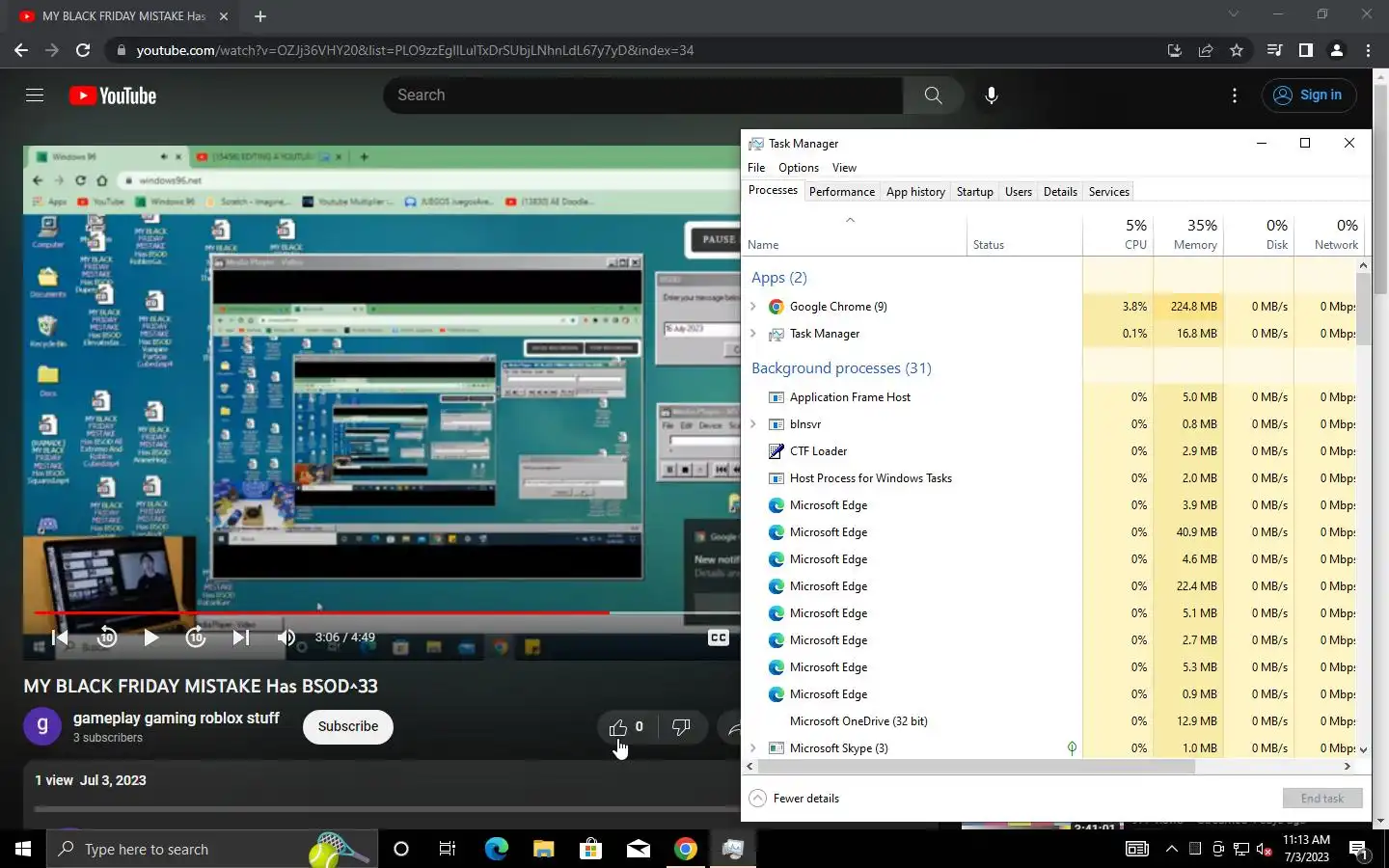Click the YouTube logo

(113, 95)
